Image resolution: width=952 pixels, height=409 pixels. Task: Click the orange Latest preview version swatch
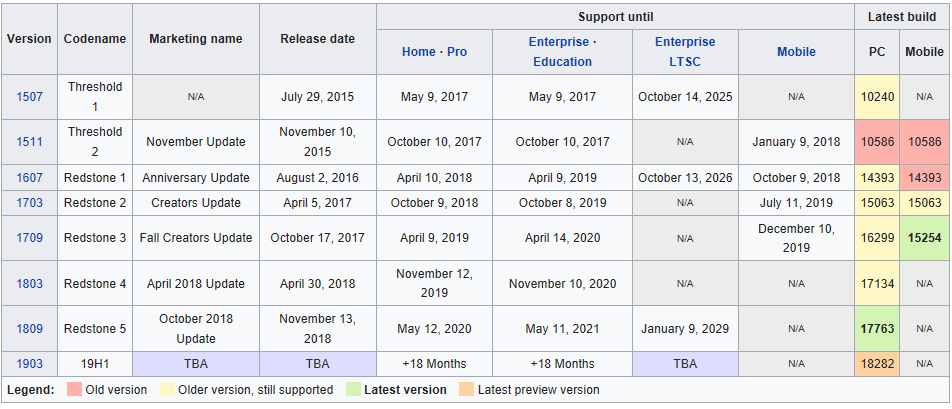tap(466, 390)
